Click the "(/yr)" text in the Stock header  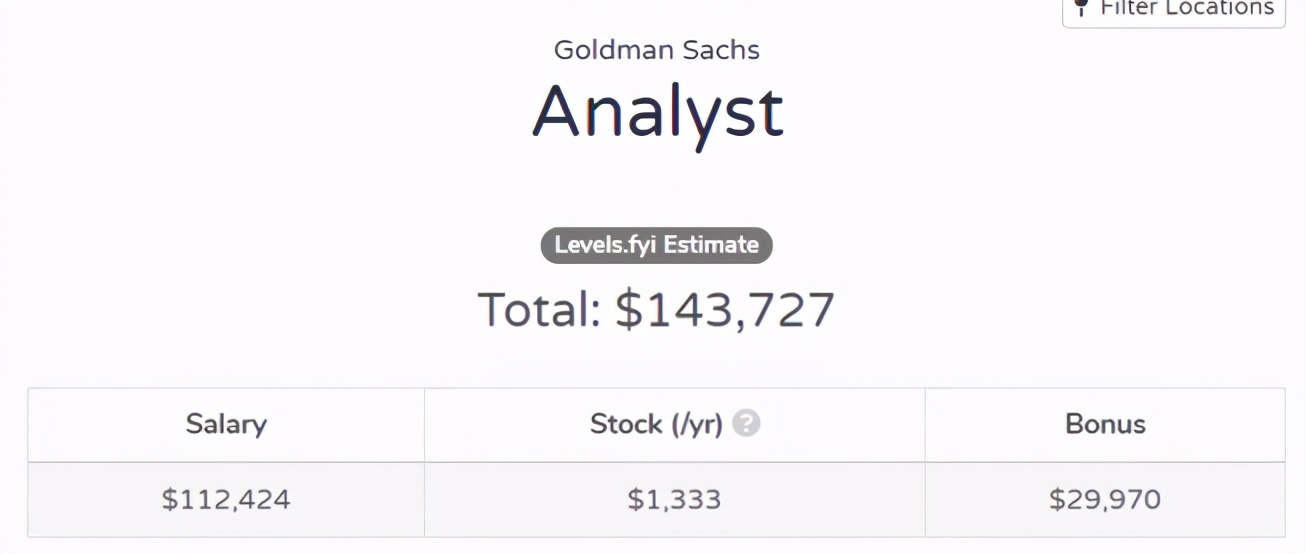click(696, 425)
